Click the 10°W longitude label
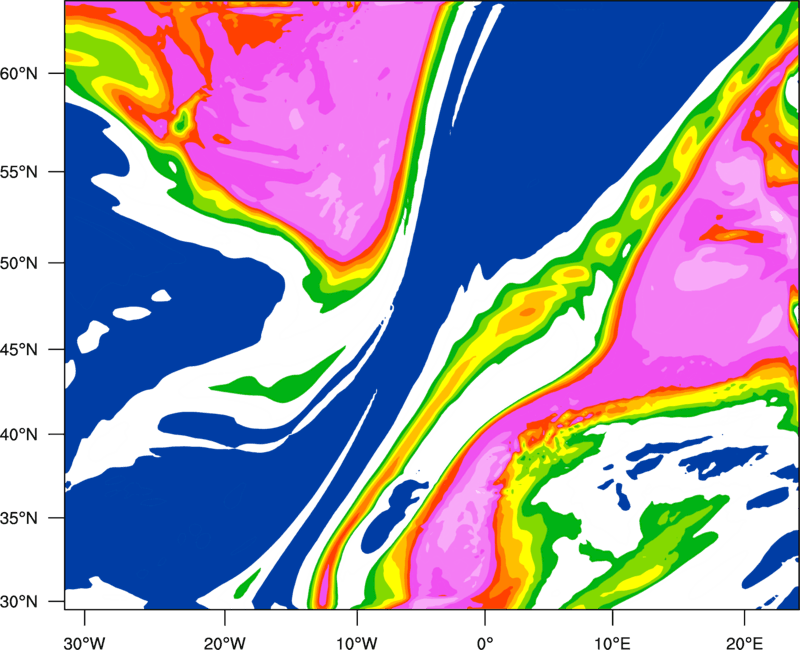 tap(357, 643)
